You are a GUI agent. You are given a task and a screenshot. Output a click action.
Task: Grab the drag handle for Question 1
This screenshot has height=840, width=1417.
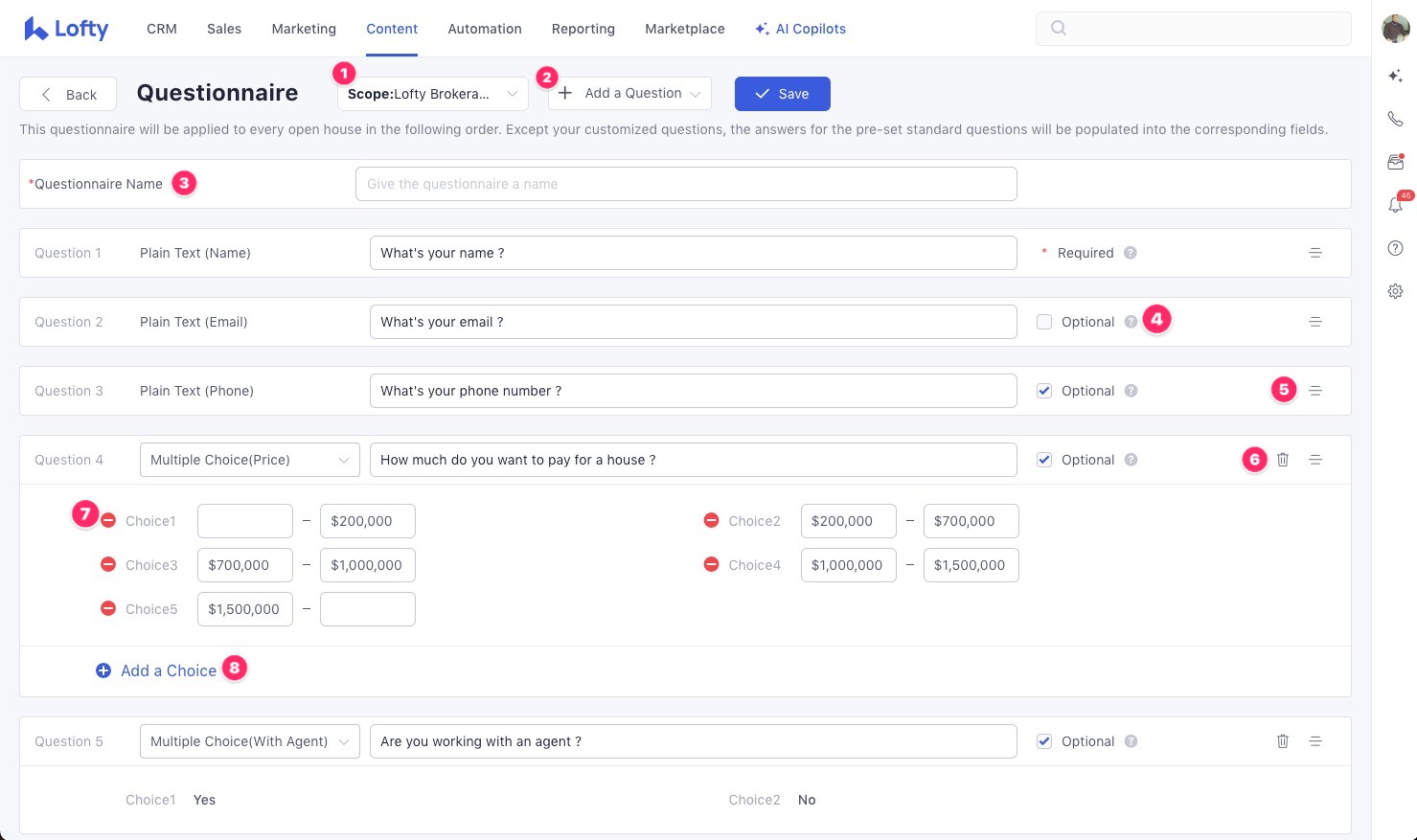click(1315, 253)
